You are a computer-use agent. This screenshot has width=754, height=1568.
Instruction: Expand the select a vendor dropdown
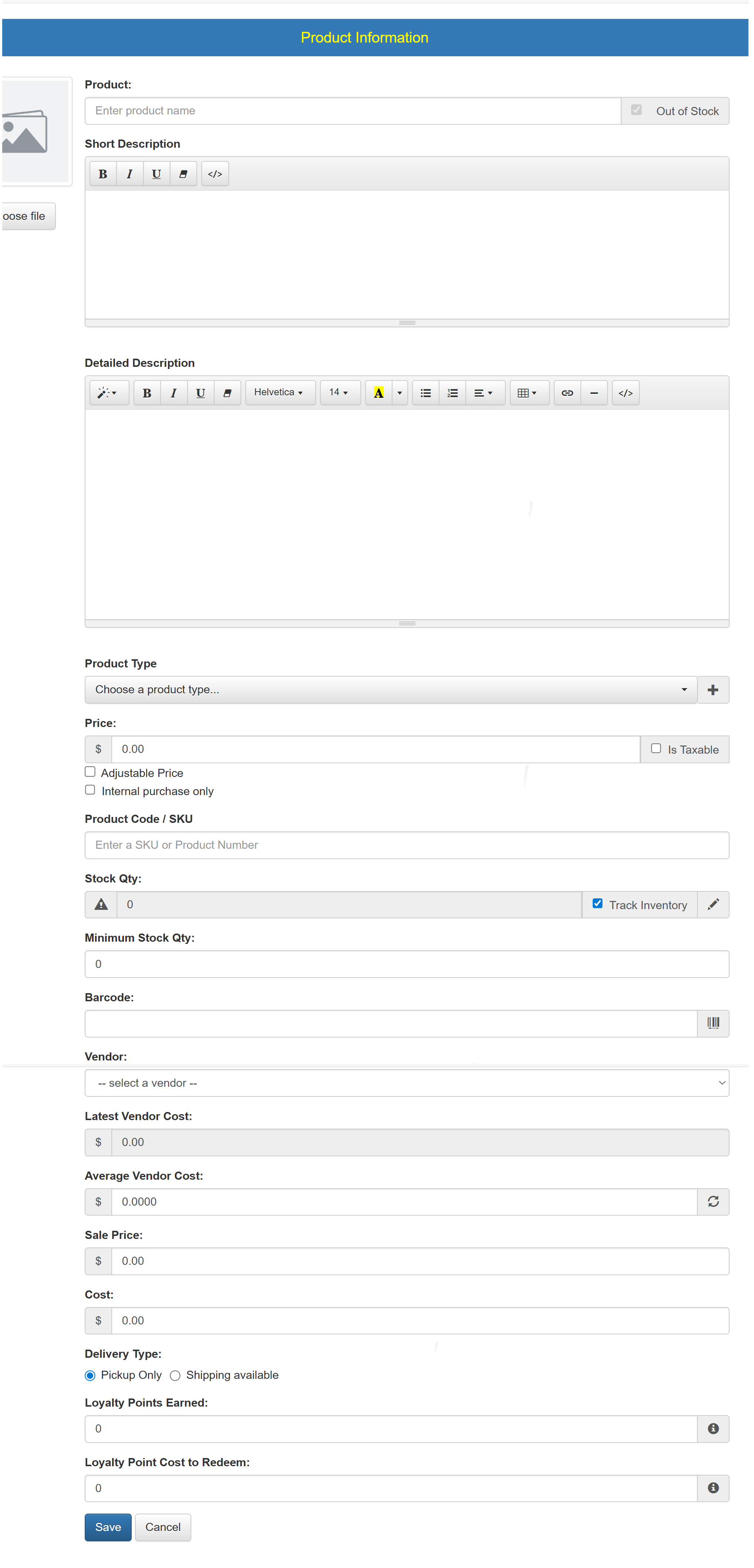[407, 1083]
